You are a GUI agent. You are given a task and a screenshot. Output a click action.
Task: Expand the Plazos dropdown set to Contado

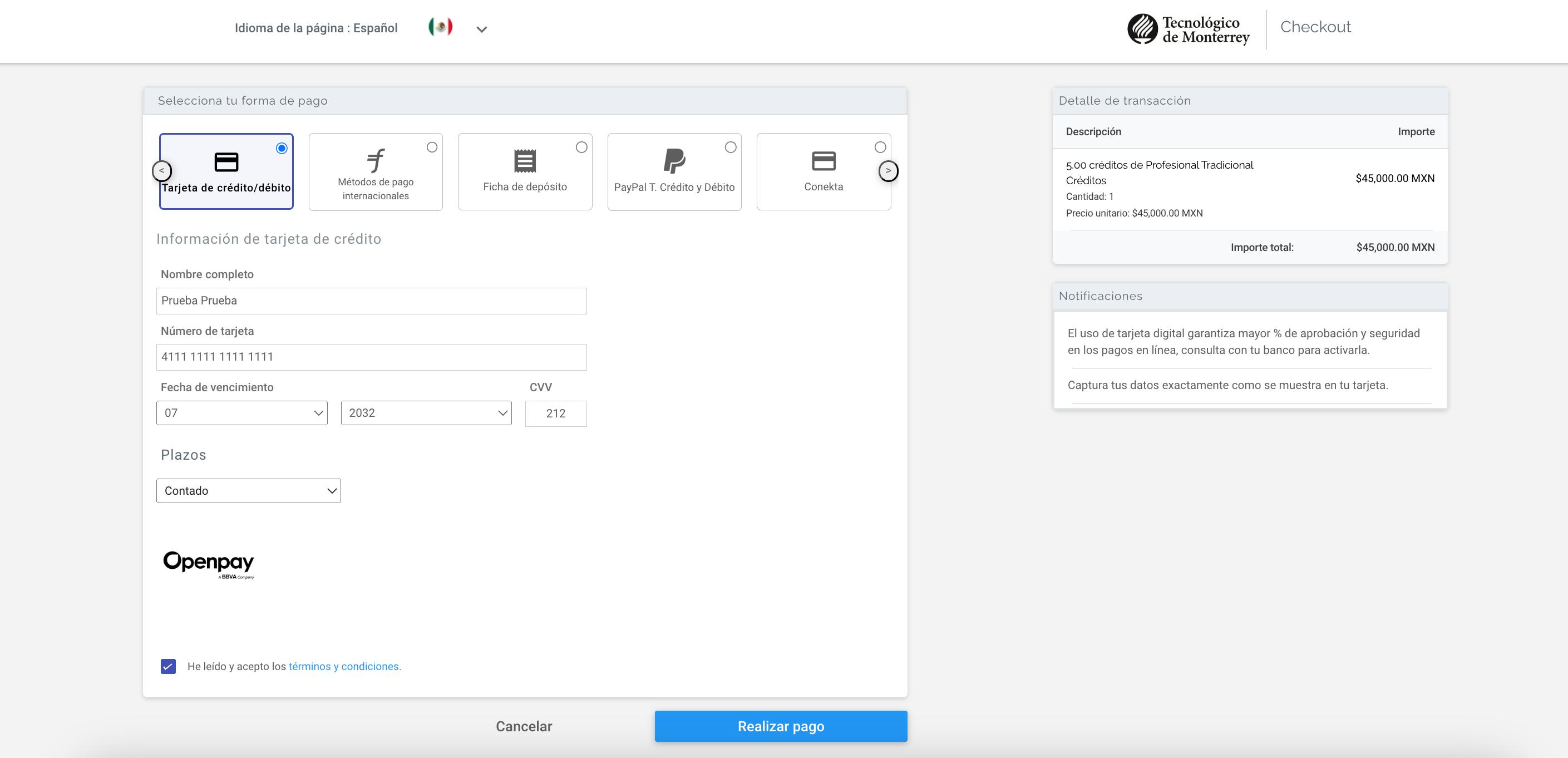[248, 491]
